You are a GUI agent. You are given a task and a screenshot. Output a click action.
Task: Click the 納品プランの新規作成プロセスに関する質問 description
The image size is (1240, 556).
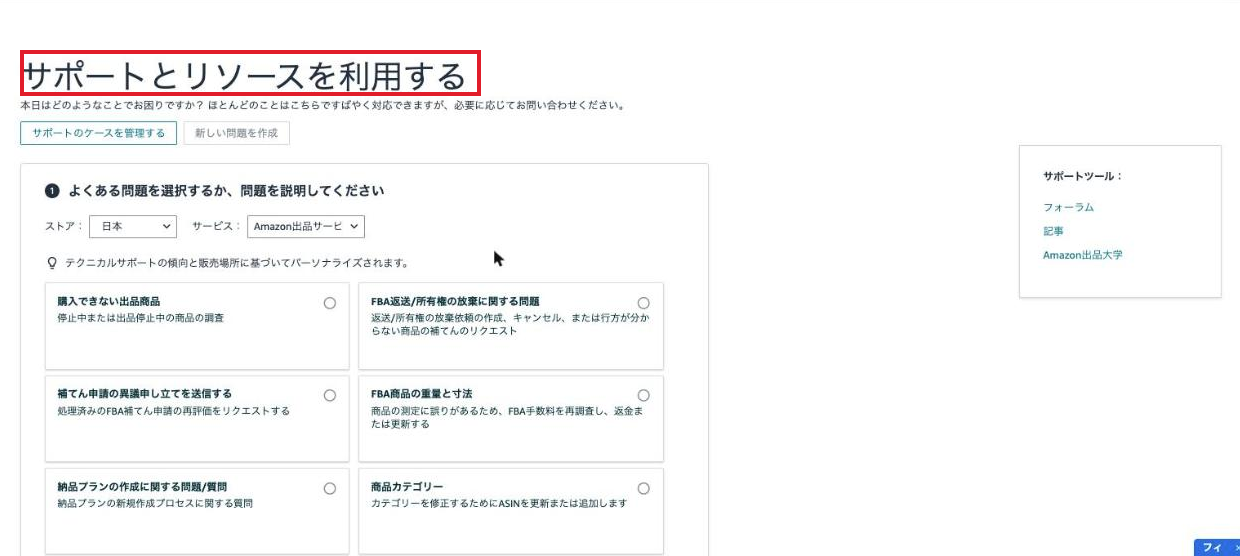pos(155,504)
